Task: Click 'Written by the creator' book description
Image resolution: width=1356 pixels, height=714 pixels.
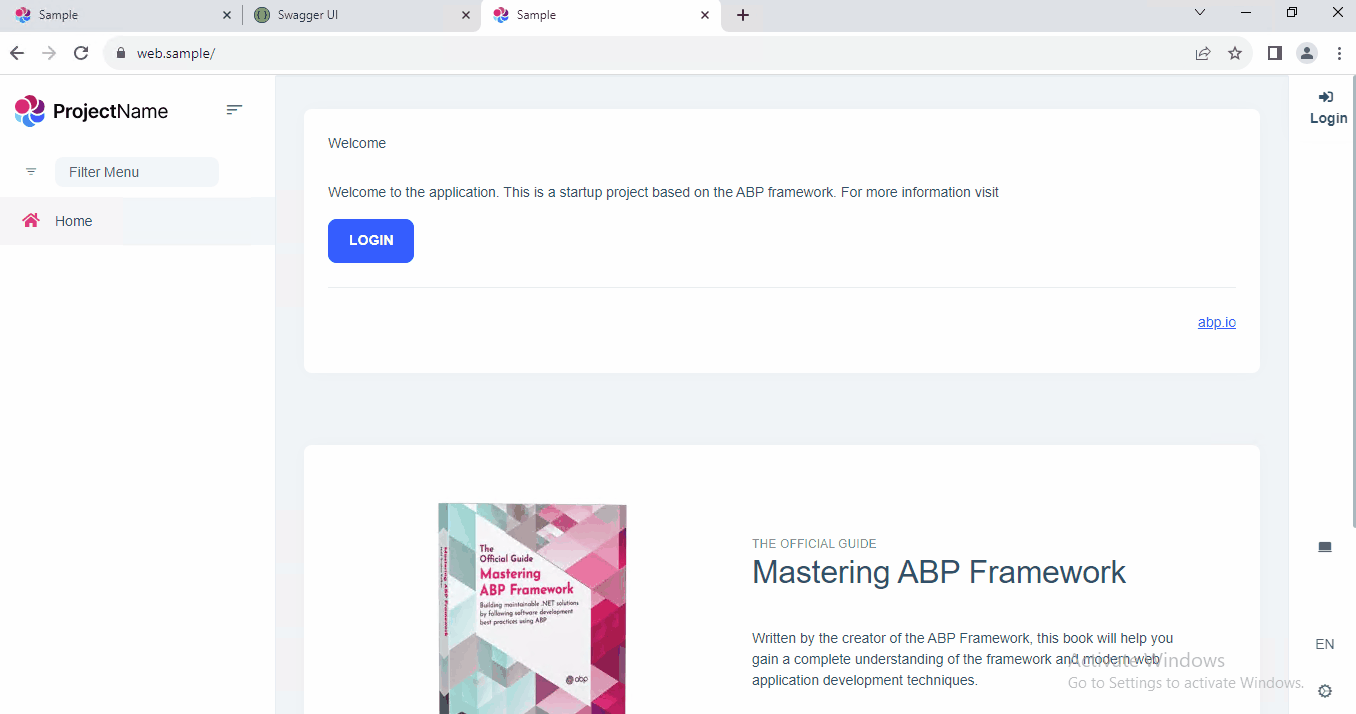Action: pyautogui.click(x=963, y=659)
